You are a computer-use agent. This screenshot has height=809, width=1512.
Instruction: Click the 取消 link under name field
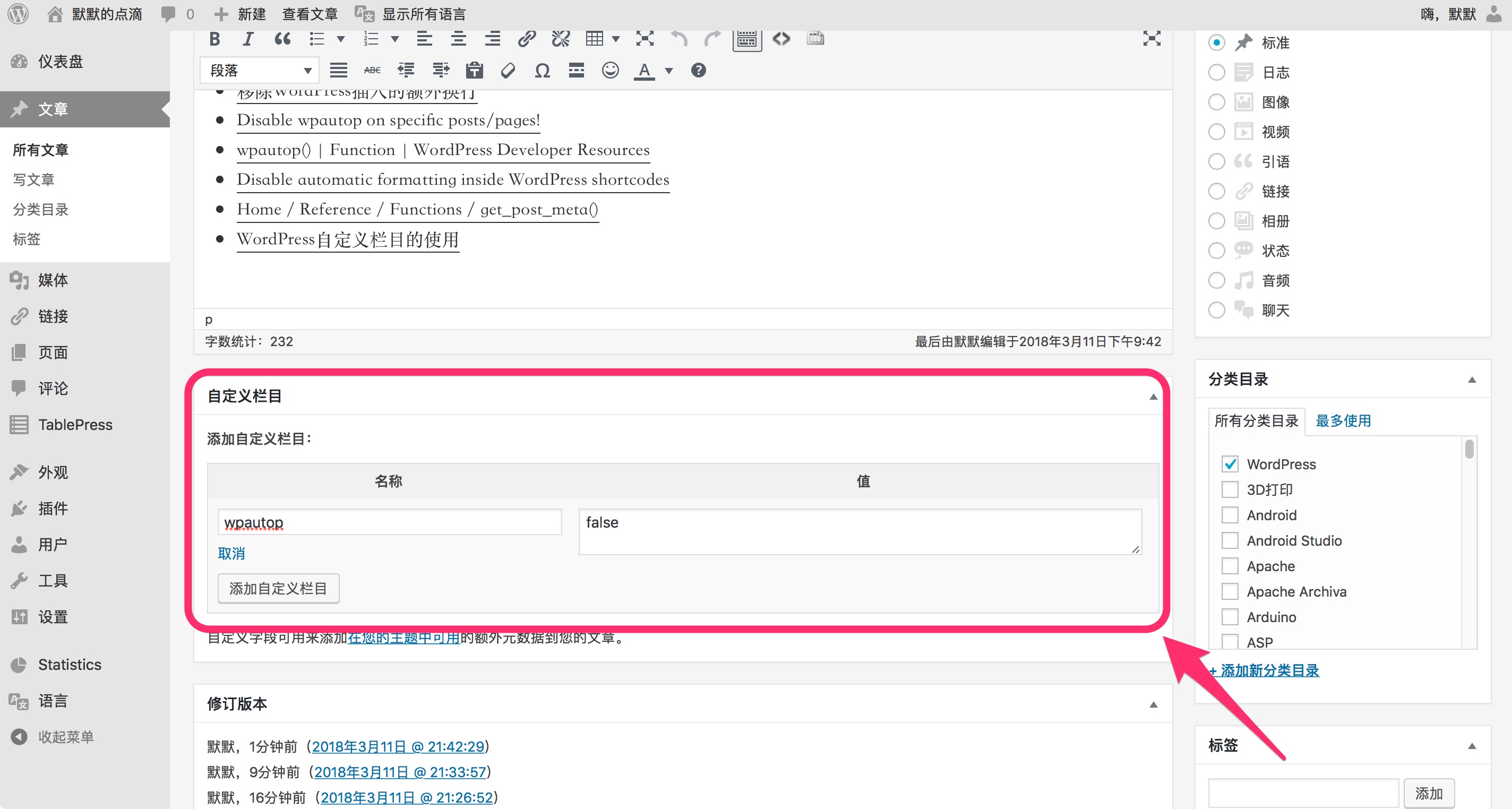[231, 553]
